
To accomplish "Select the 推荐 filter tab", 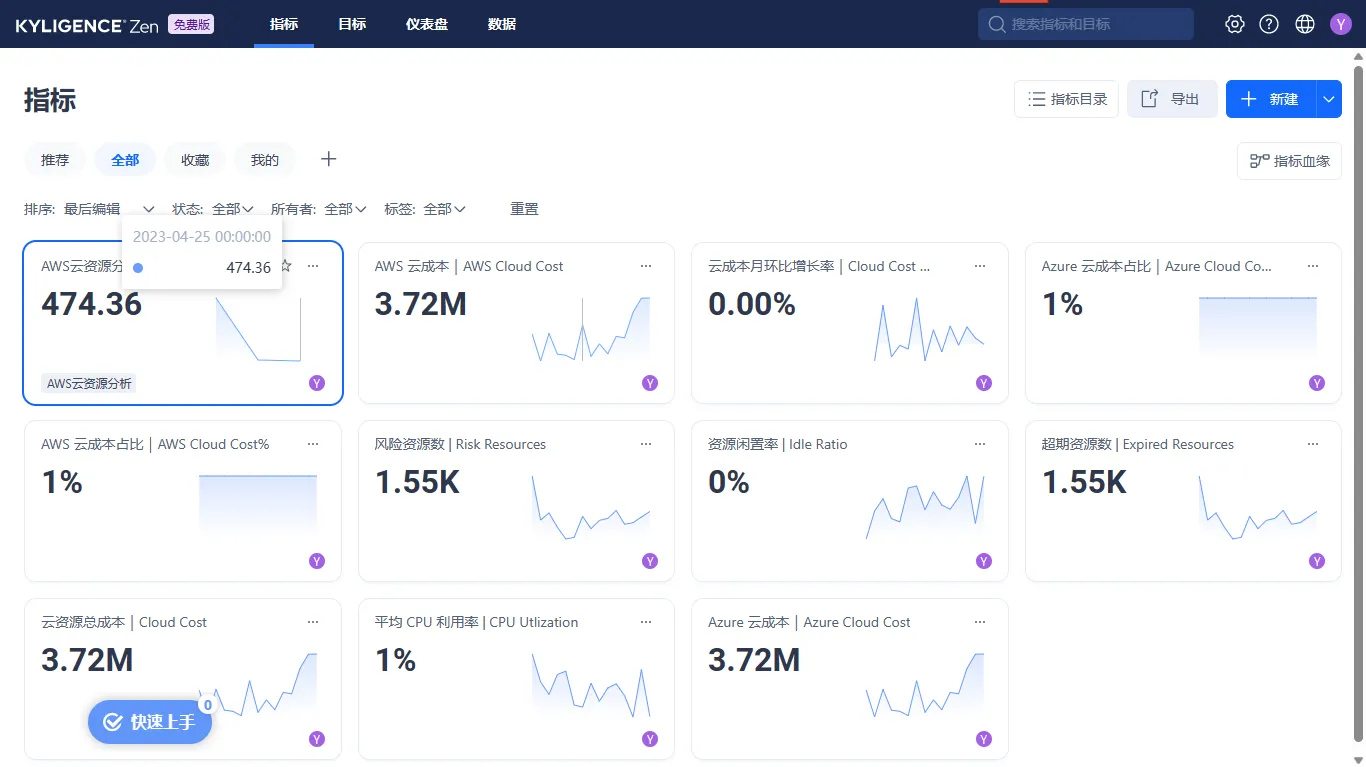I will point(55,159).
